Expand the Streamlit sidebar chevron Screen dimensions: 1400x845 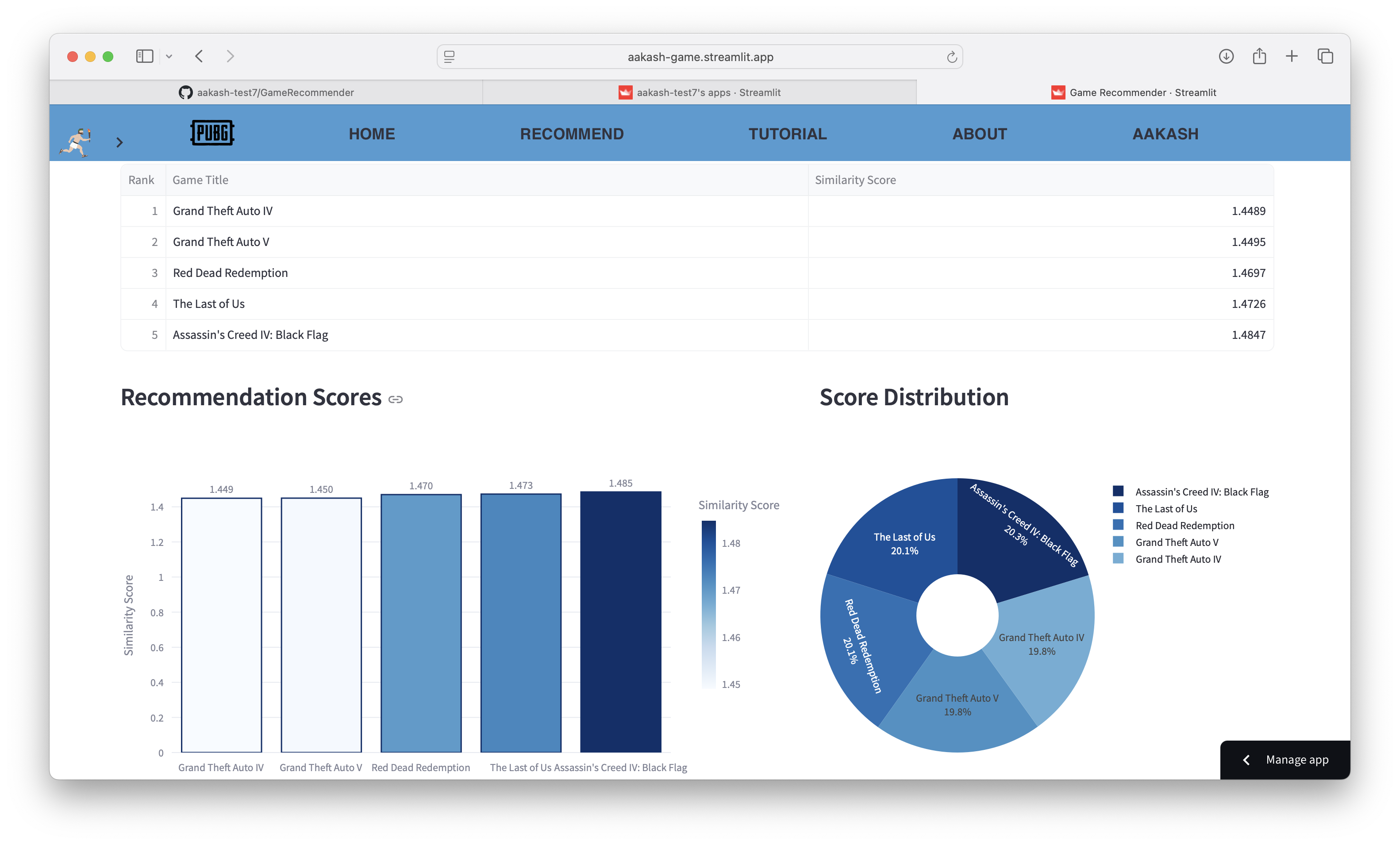[119, 142]
